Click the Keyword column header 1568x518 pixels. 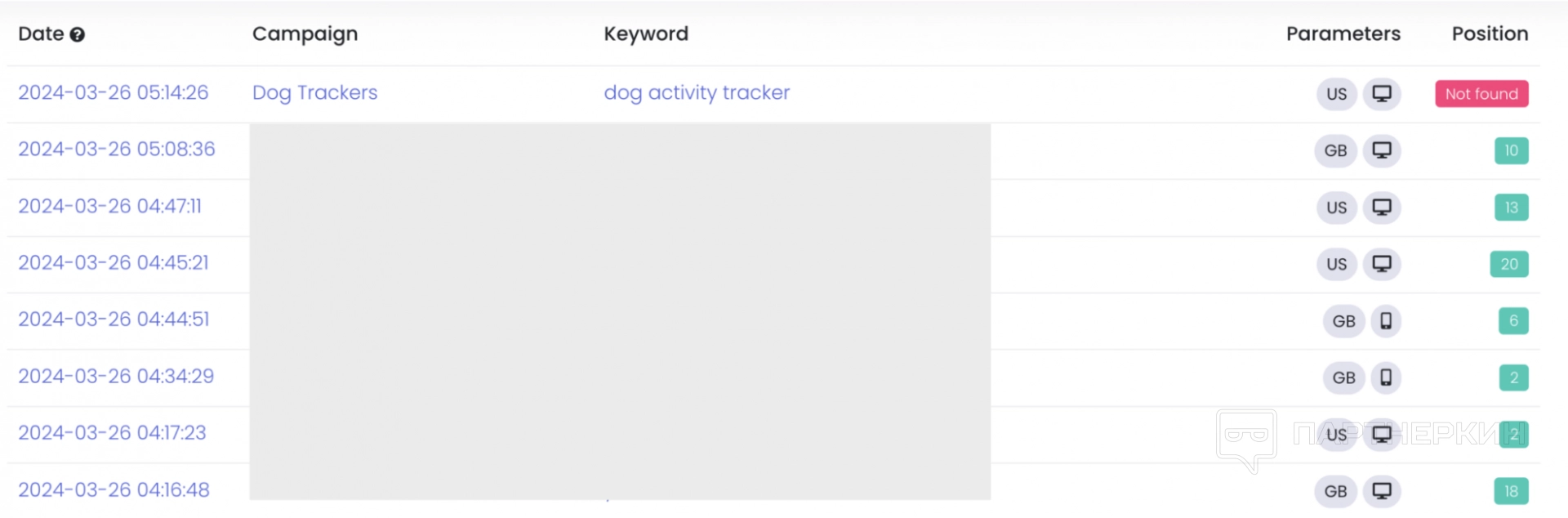[646, 33]
